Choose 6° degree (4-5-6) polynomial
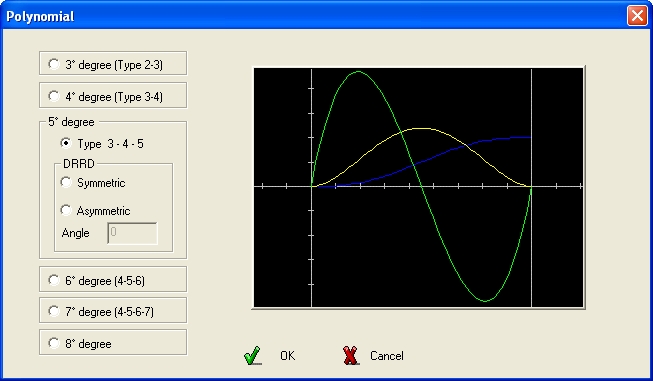The height and width of the screenshot is (381, 653). click(54, 280)
